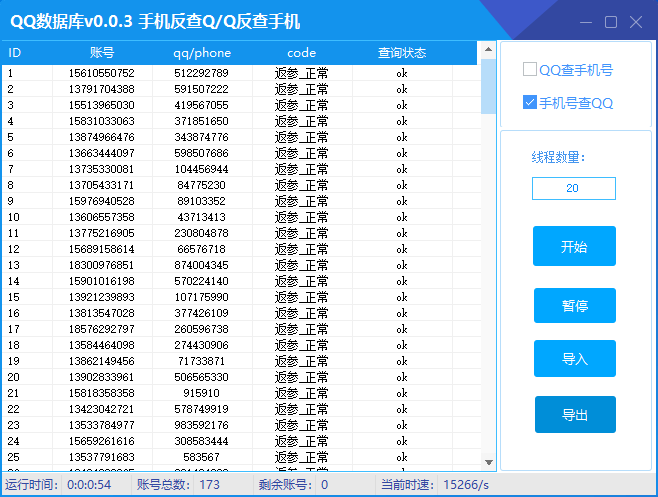Click the 导入 button
The height and width of the screenshot is (497, 658).
click(574, 358)
